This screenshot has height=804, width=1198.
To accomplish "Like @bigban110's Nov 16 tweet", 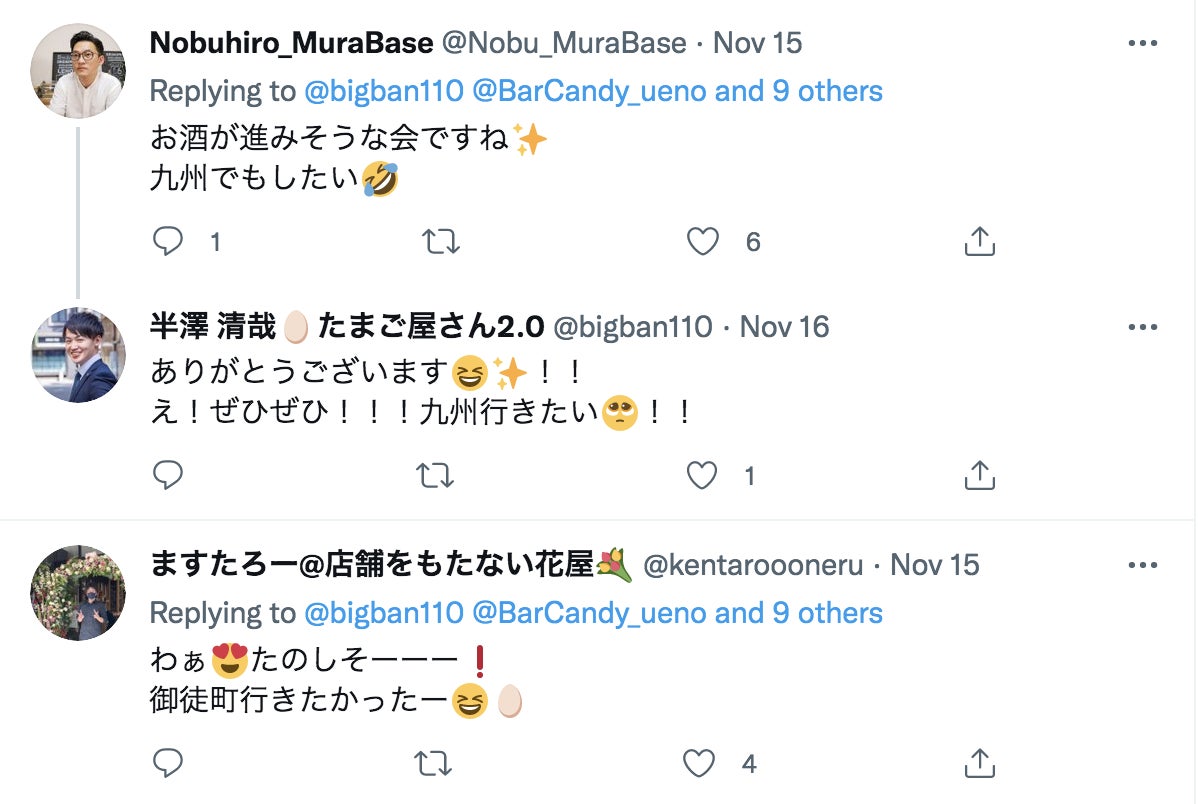I will (703, 475).
